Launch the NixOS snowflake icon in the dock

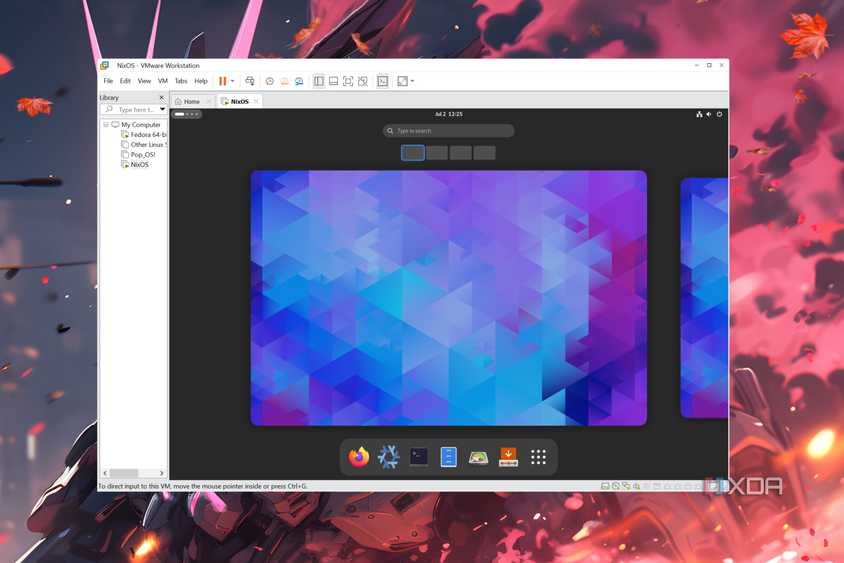(x=389, y=457)
